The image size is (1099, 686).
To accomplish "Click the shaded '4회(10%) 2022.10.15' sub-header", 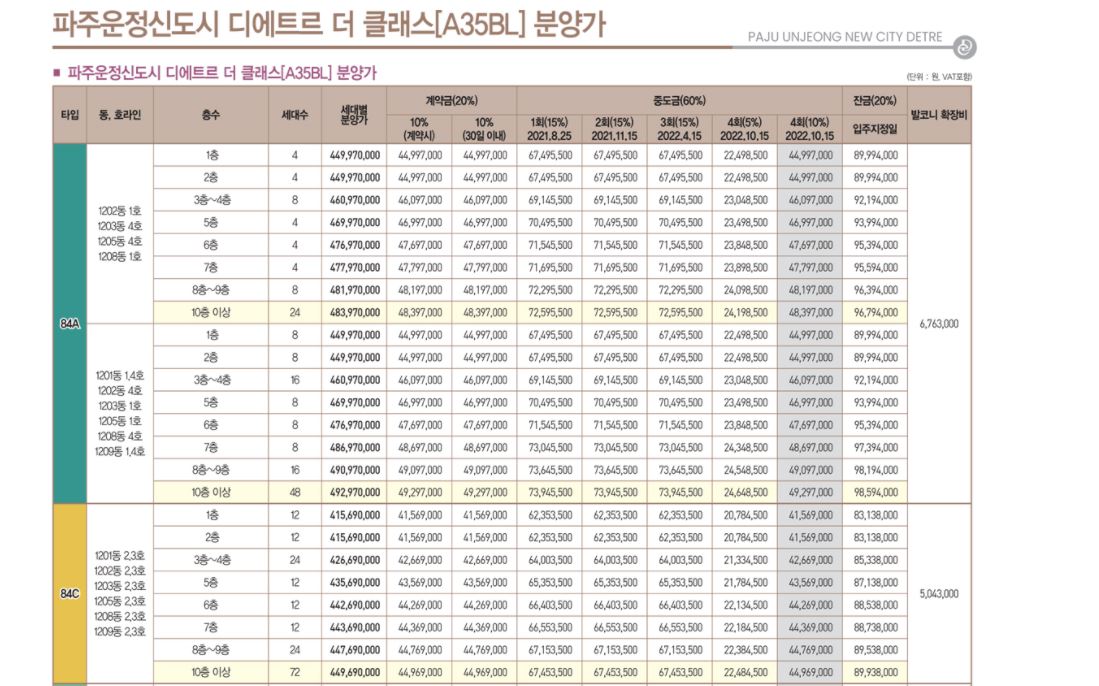I will [810, 129].
